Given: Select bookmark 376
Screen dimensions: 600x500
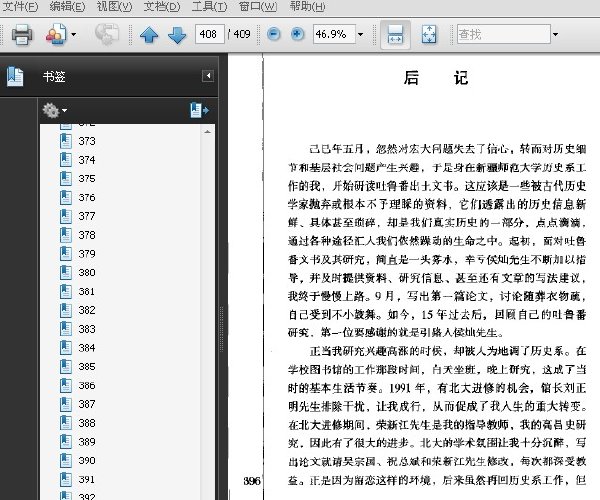Looking at the screenshot, I should [x=87, y=197].
